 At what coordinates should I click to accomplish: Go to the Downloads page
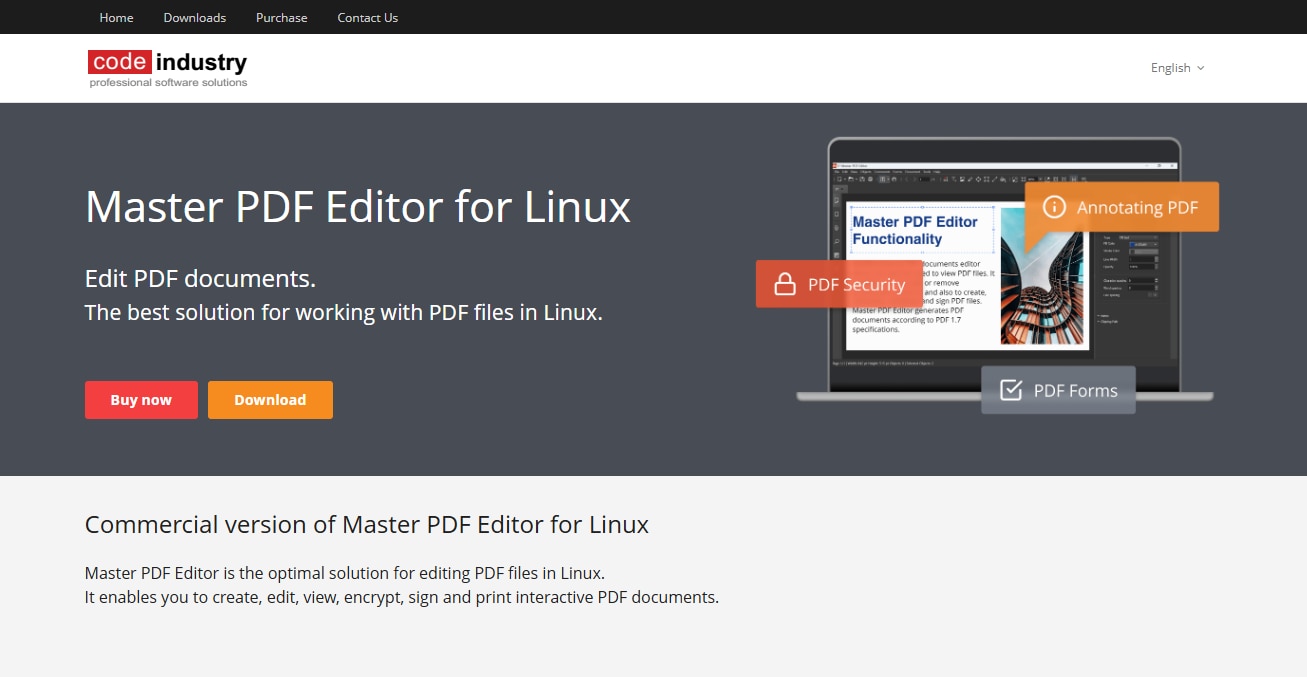pos(195,17)
